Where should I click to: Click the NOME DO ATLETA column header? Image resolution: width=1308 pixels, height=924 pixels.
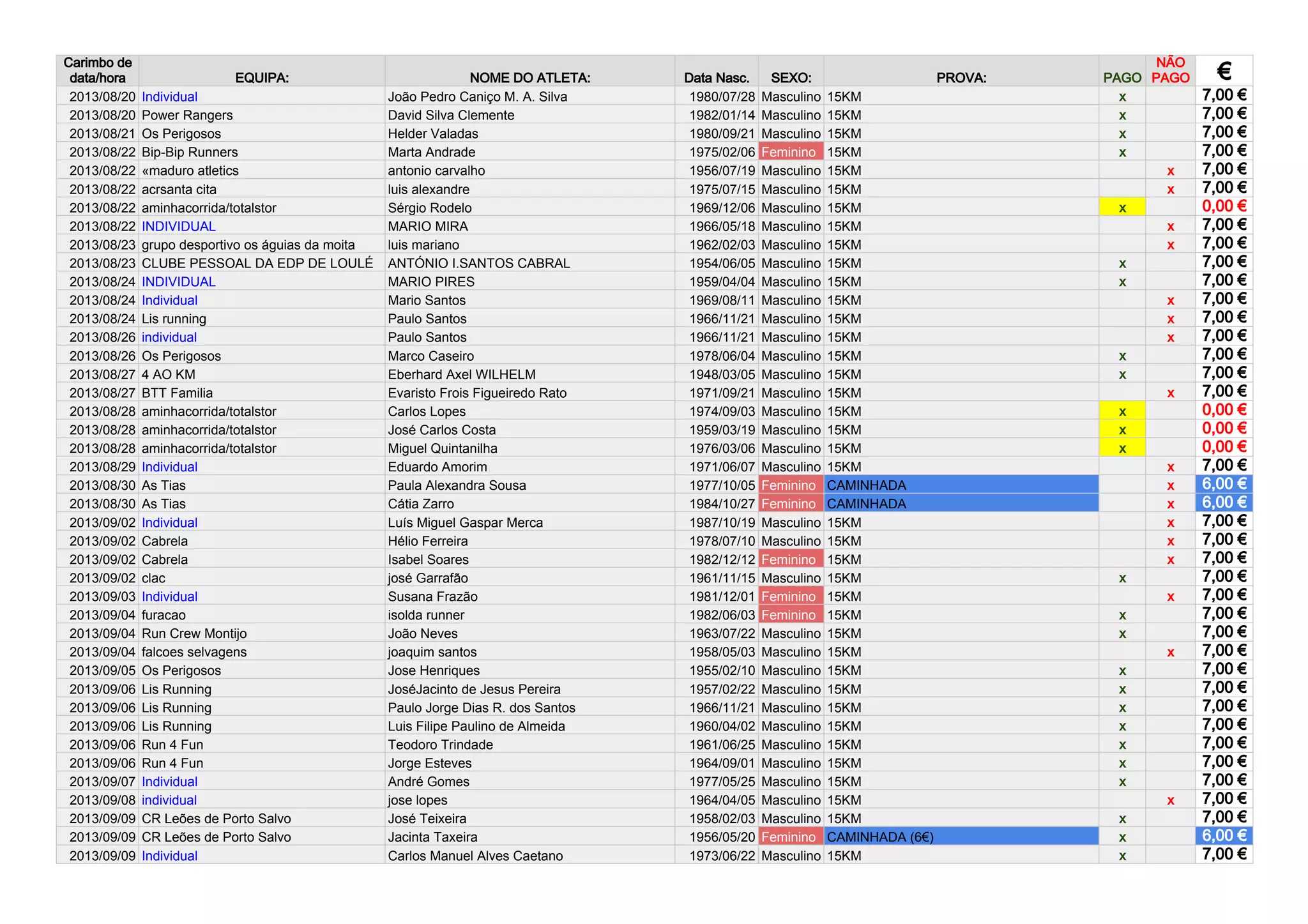pyautogui.click(x=529, y=78)
